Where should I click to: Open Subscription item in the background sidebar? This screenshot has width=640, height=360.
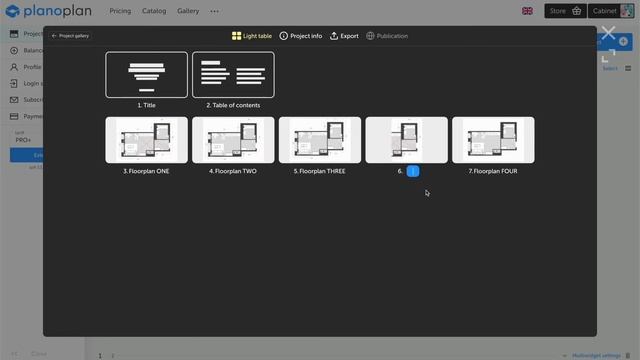26,100
